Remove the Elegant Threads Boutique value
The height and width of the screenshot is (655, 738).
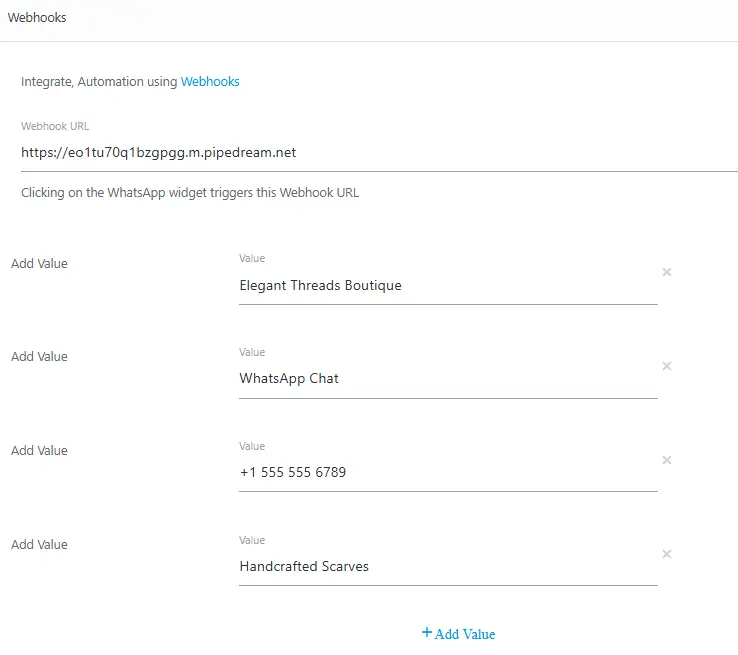pos(667,272)
